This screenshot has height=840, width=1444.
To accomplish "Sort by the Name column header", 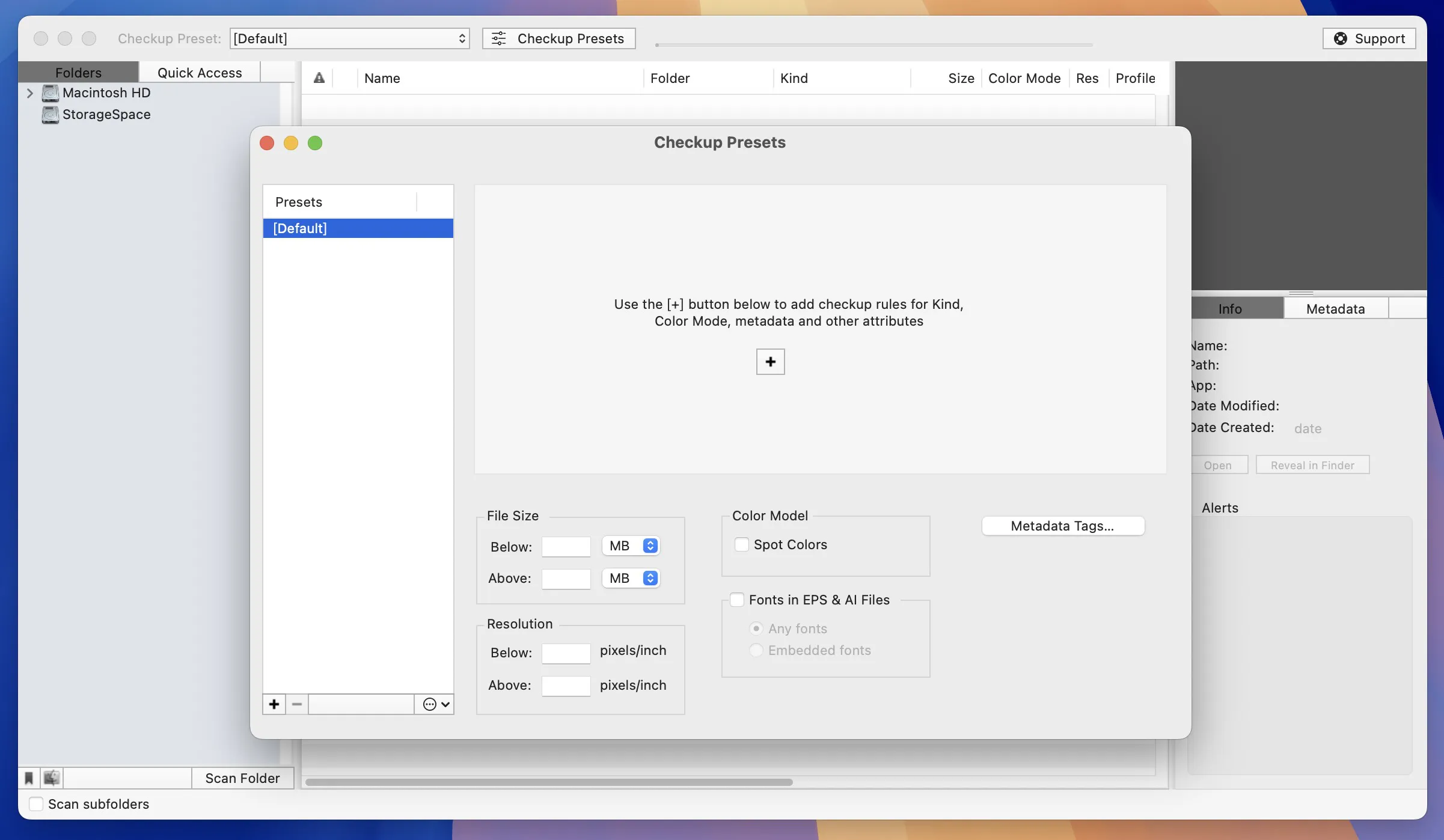I will point(500,78).
